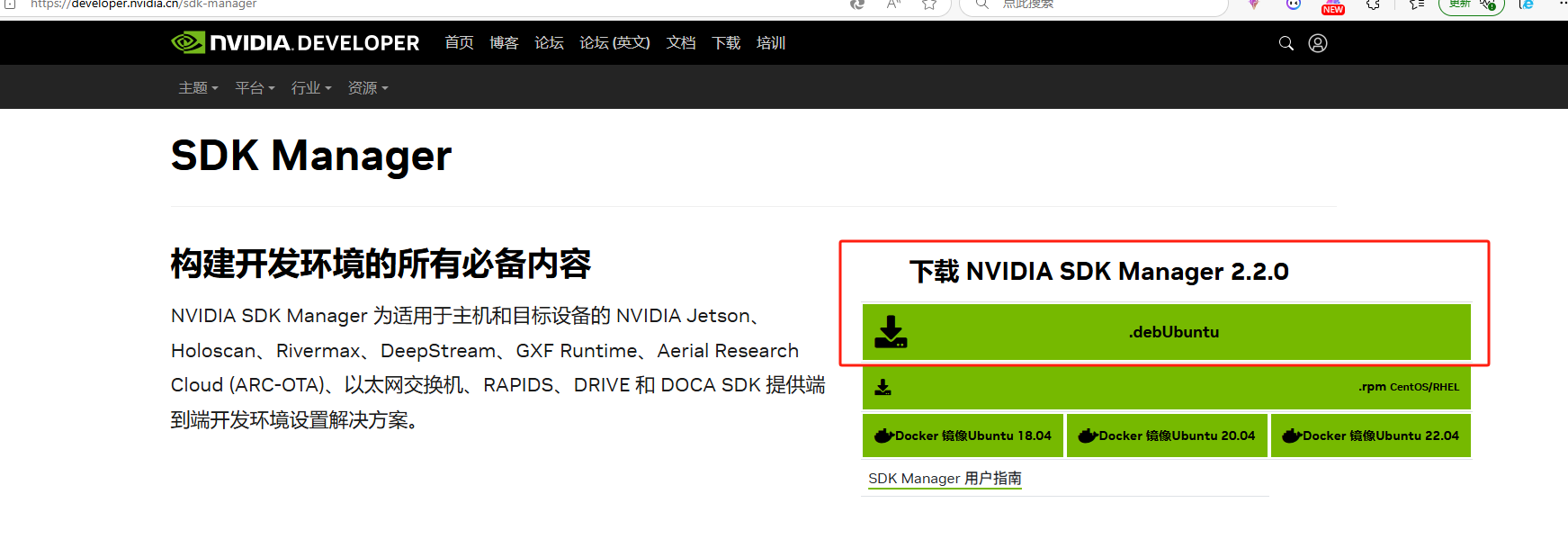The height and width of the screenshot is (539, 1568).
Task: Expand the 行业 dropdown menu
Action: click(311, 87)
